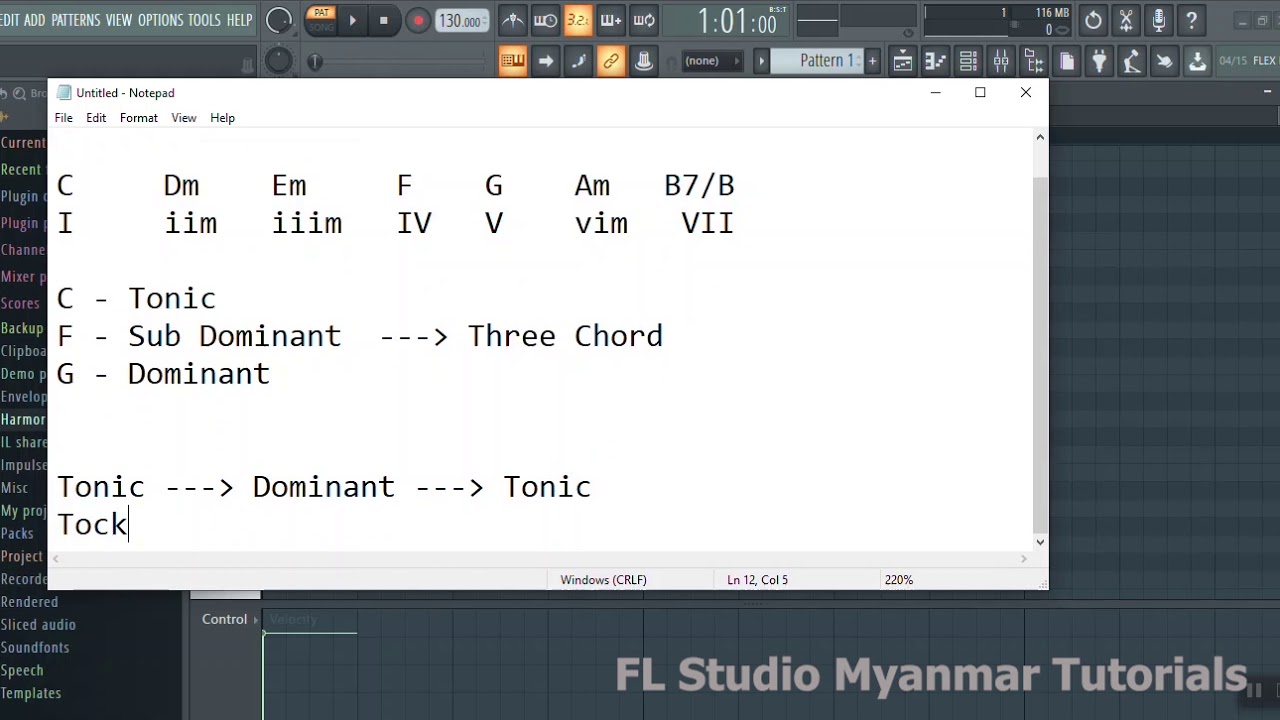Image resolution: width=1280 pixels, height=720 pixels.
Task: Expand the Scores folder in FL browser
Action: 20,303
